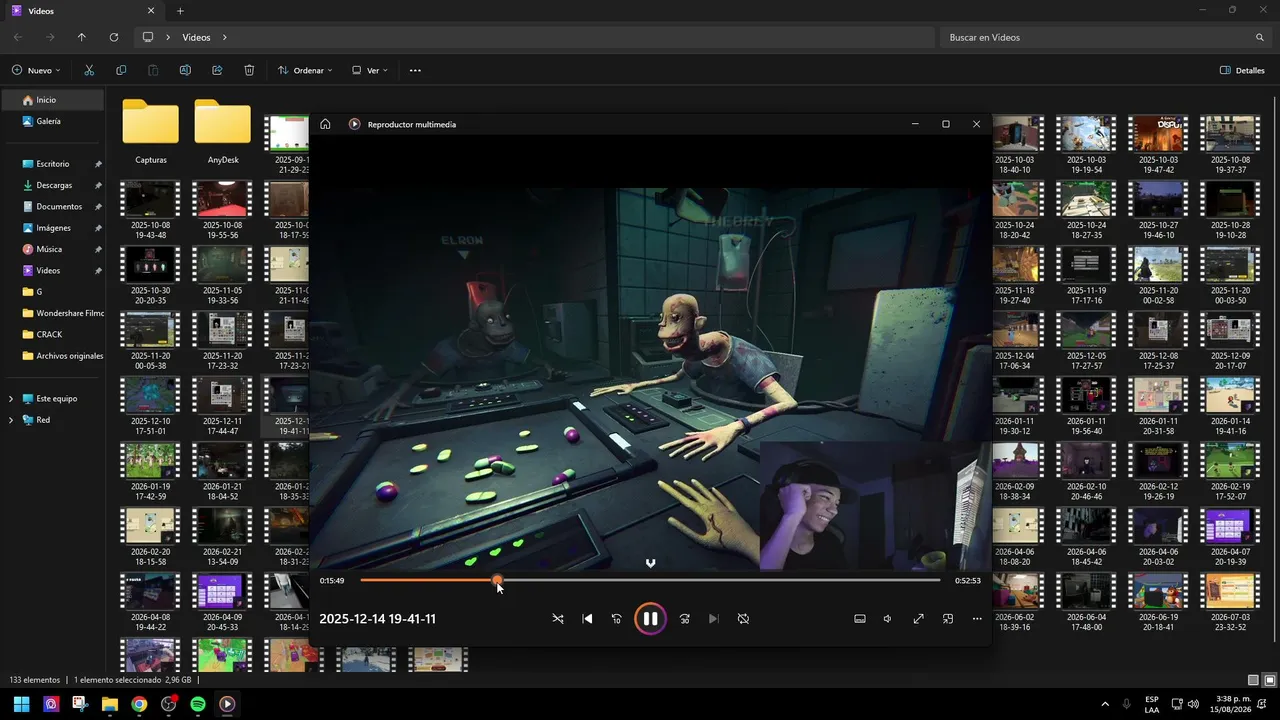Expand the Este equipo tree node

pyautogui.click(x=11, y=398)
